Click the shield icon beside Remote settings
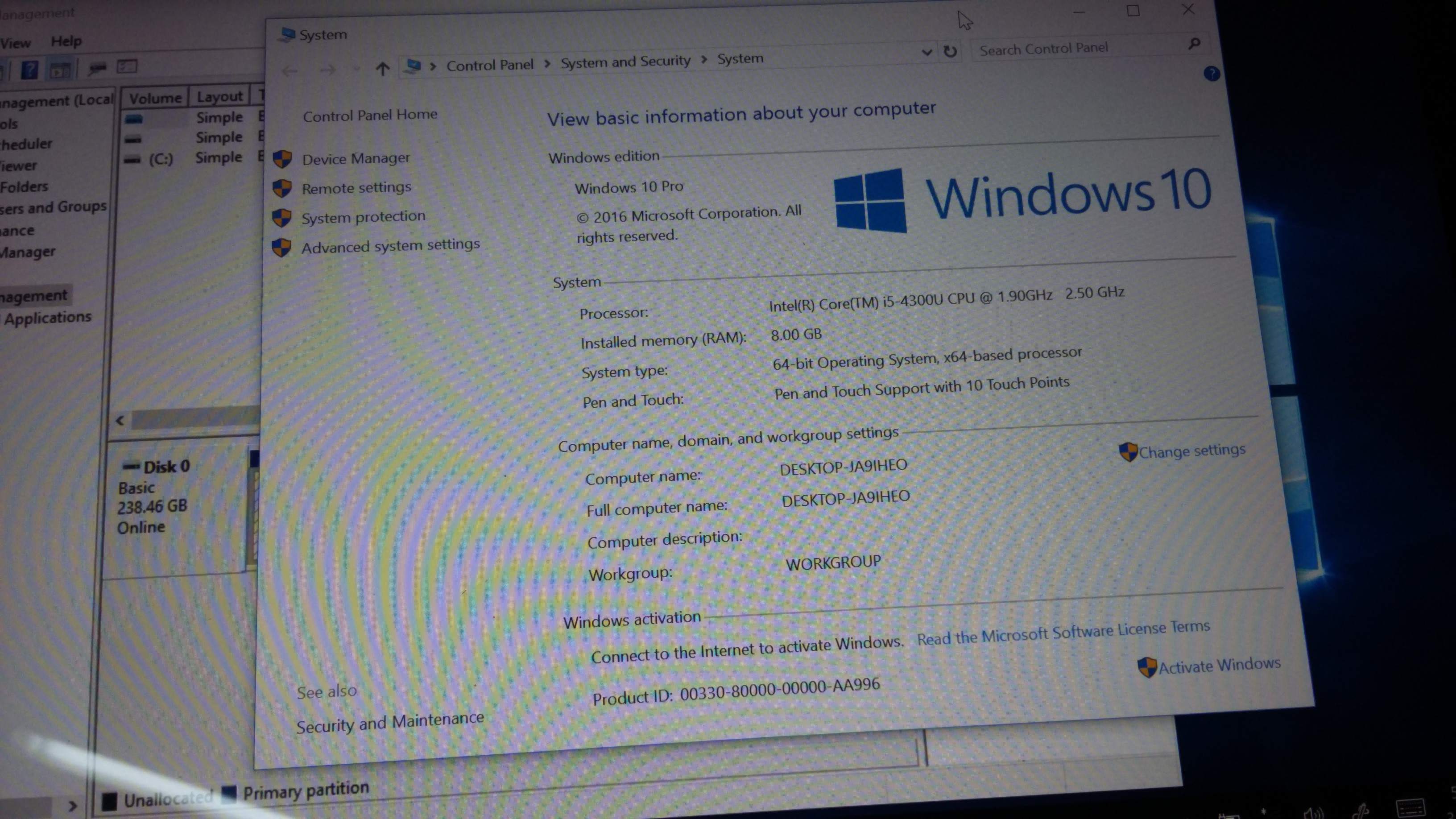The image size is (1456, 819). [281, 189]
